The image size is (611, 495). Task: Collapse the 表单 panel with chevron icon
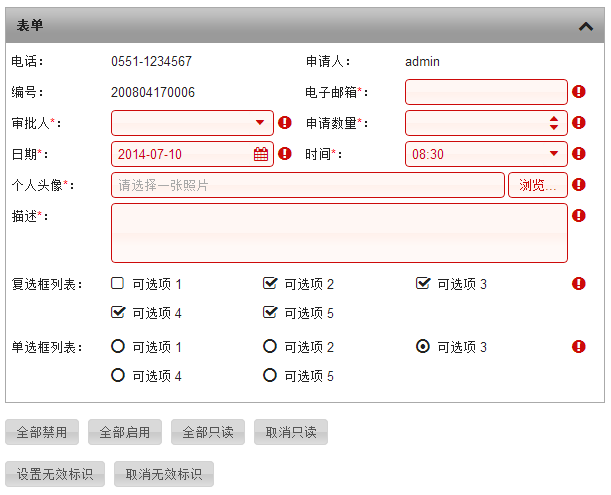[x=586, y=27]
